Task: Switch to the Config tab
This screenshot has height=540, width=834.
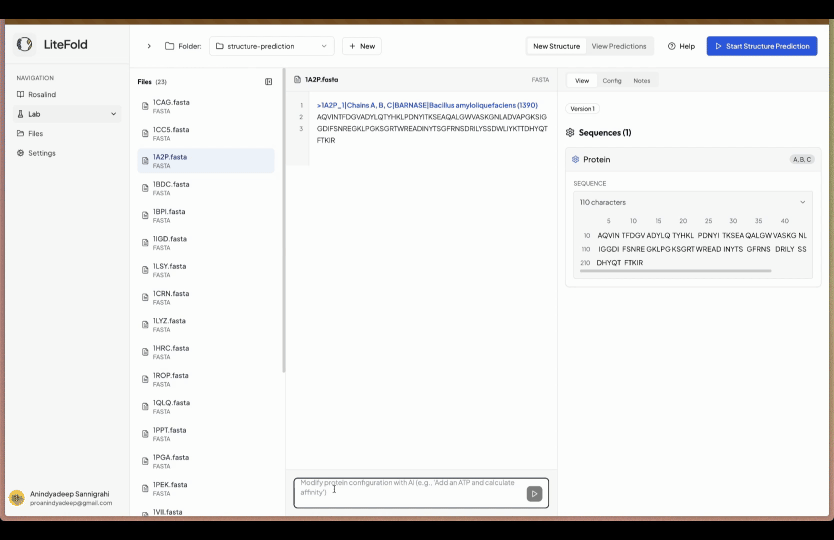Action: pos(611,80)
